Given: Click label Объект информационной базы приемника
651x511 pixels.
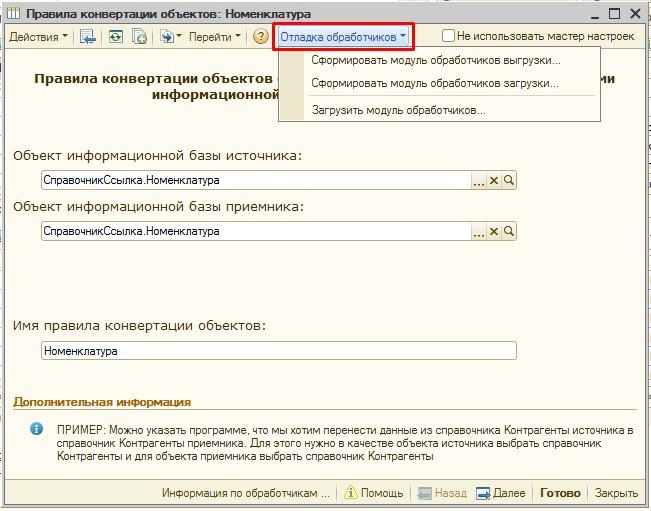Looking at the screenshot, I should [158, 207].
